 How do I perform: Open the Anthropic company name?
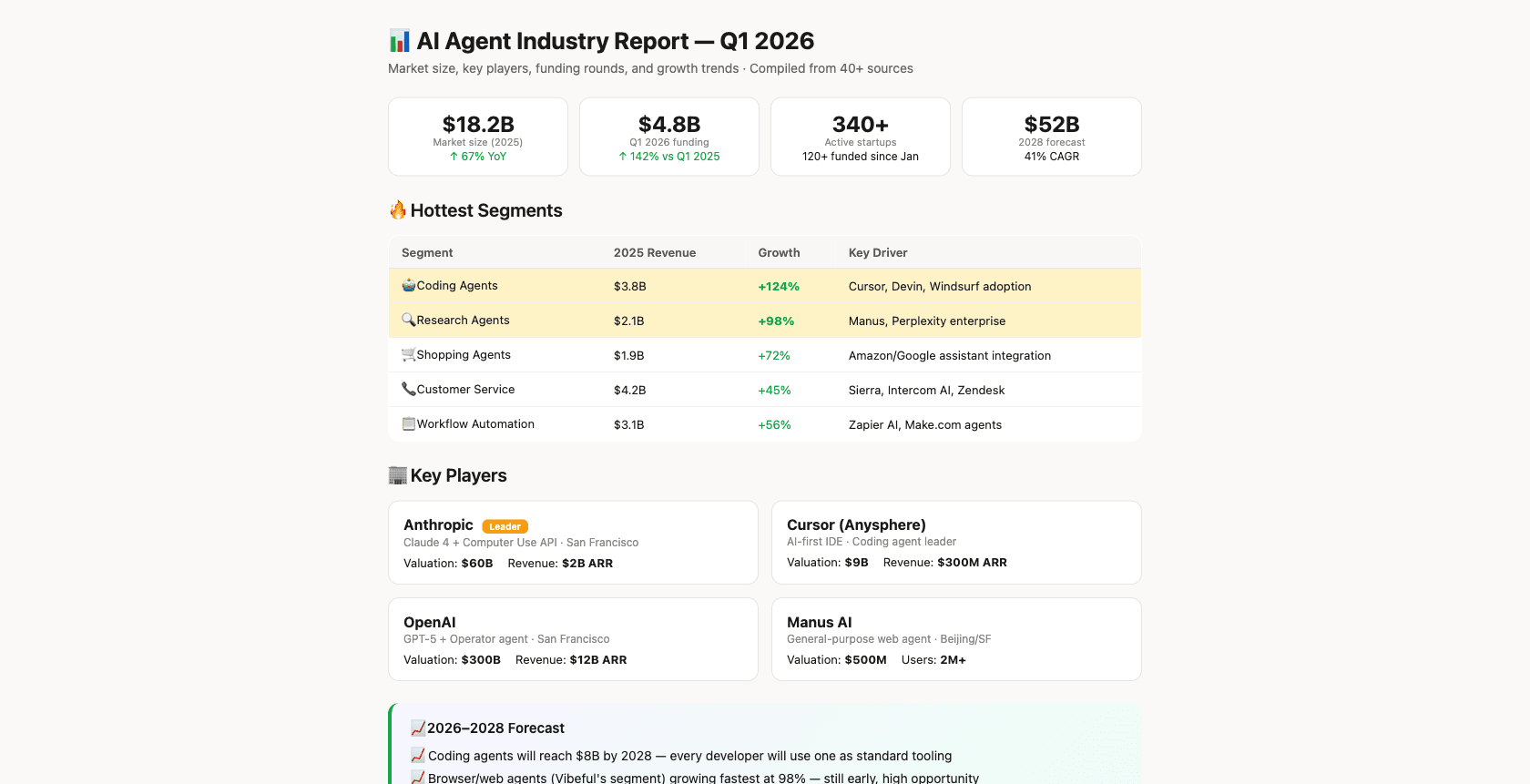click(x=438, y=525)
